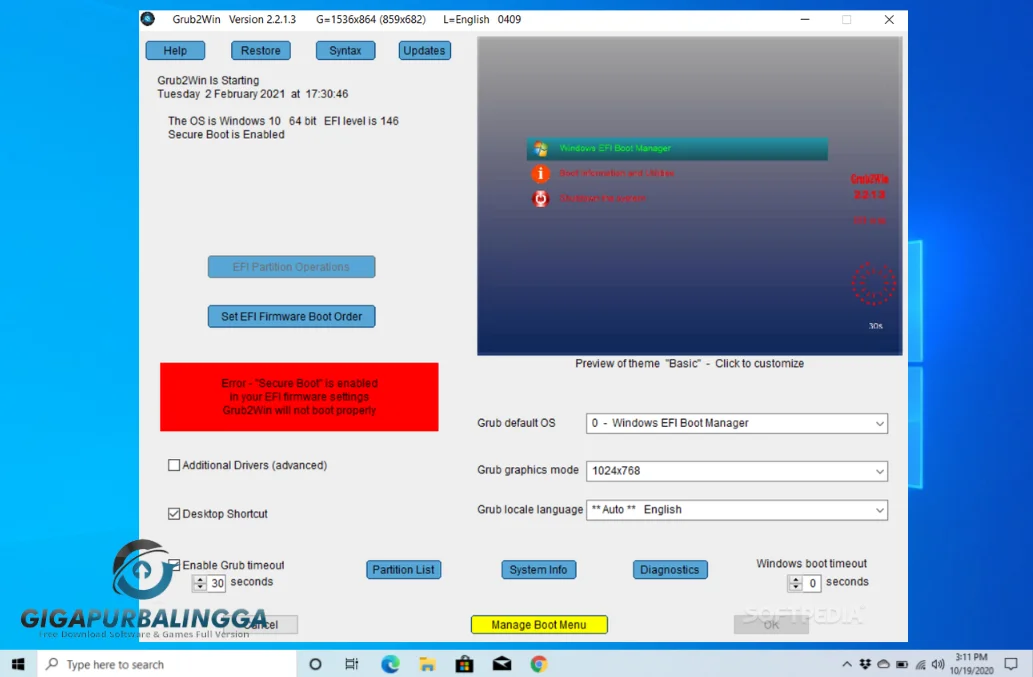Viewport: 1033px width, 677px height.
Task: Open the Windows Start menu
Action: coord(17,663)
